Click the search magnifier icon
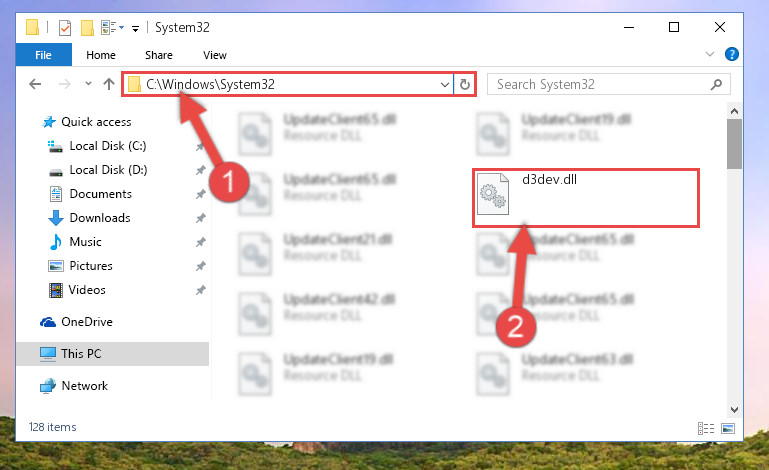Image resolution: width=769 pixels, height=470 pixels. click(x=716, y=84)
